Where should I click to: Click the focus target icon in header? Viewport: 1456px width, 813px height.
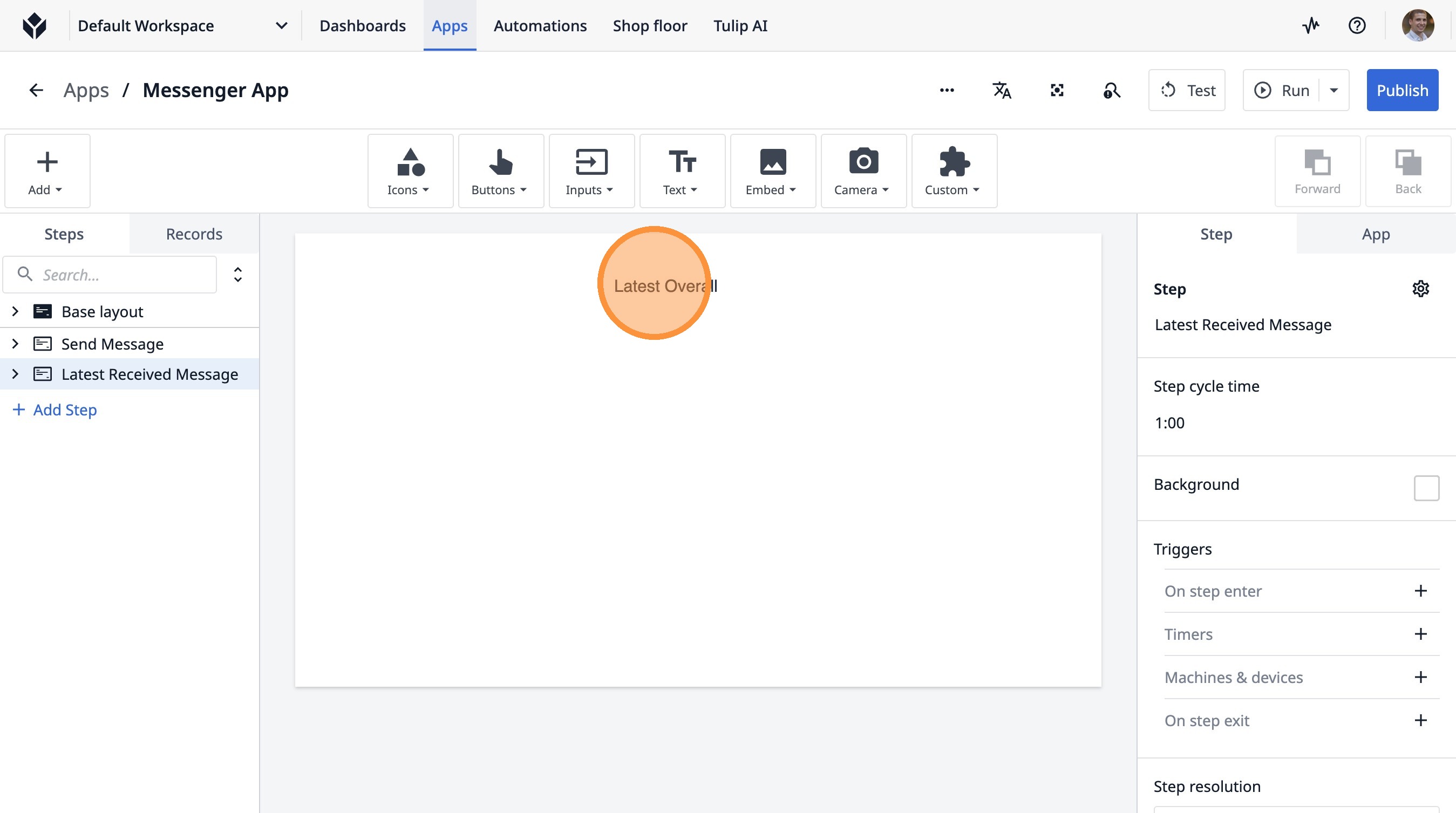click(1057, 91)
